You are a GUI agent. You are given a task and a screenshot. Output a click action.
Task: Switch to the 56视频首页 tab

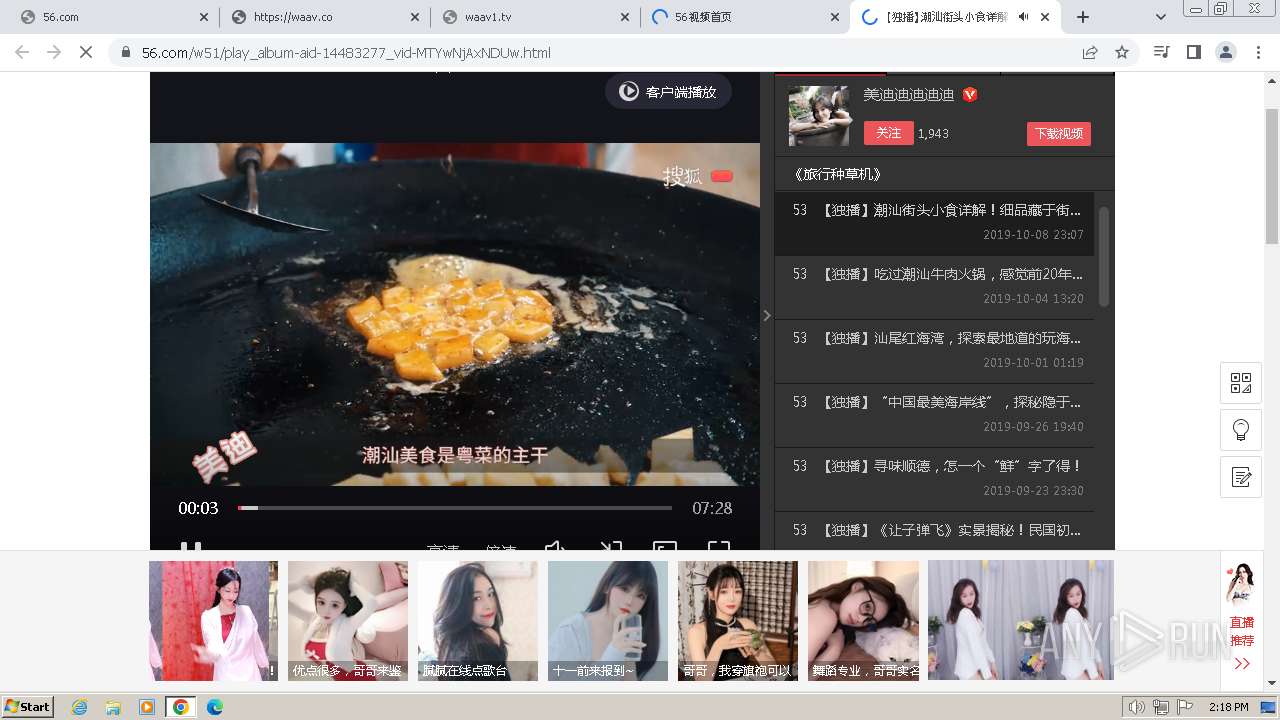coord(745,17)
